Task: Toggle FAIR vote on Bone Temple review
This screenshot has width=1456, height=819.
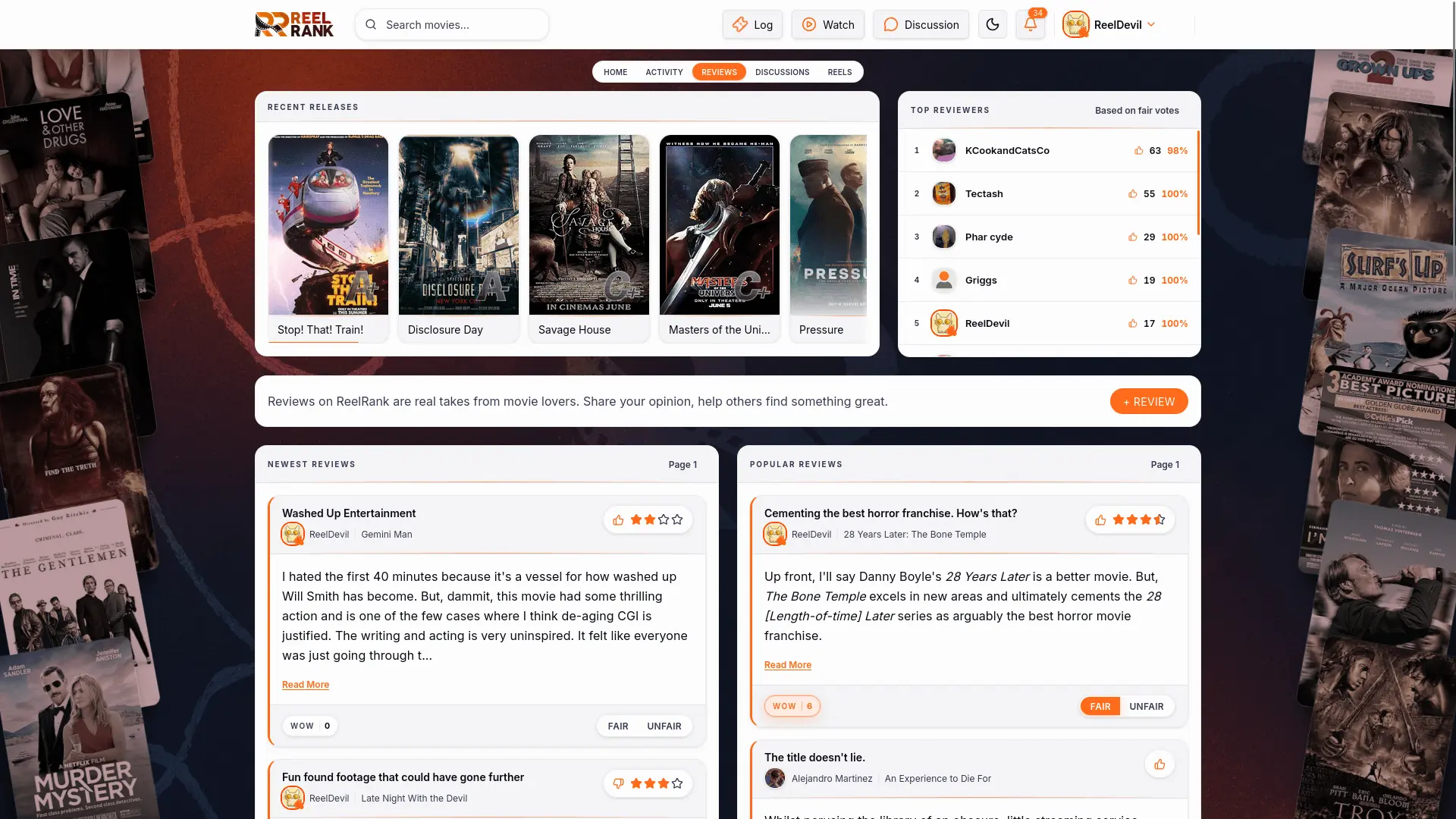Action: click(1100, 706)
